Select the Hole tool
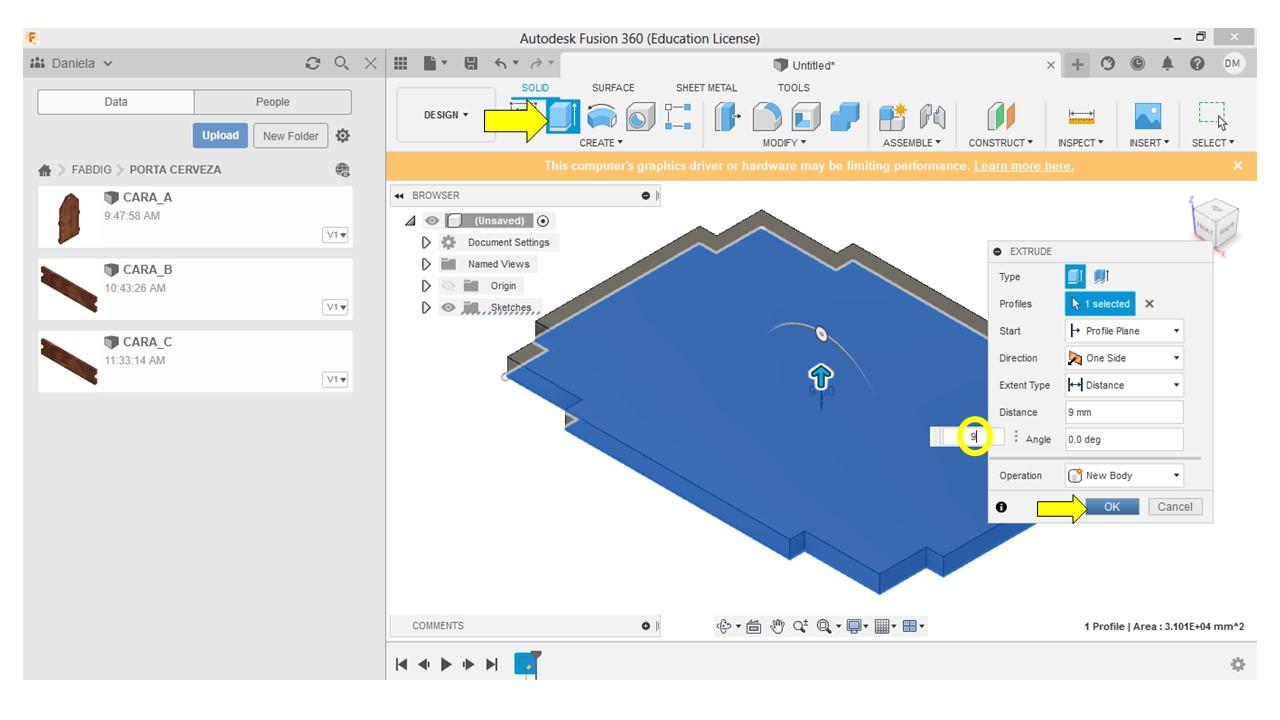Viewport: 1280px width, 720px height. tap(640, 117)
